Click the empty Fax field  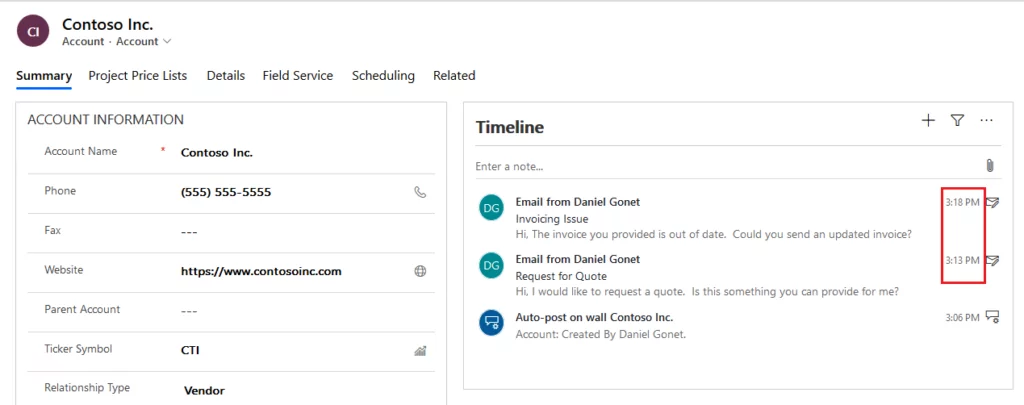tap(189, 233)
